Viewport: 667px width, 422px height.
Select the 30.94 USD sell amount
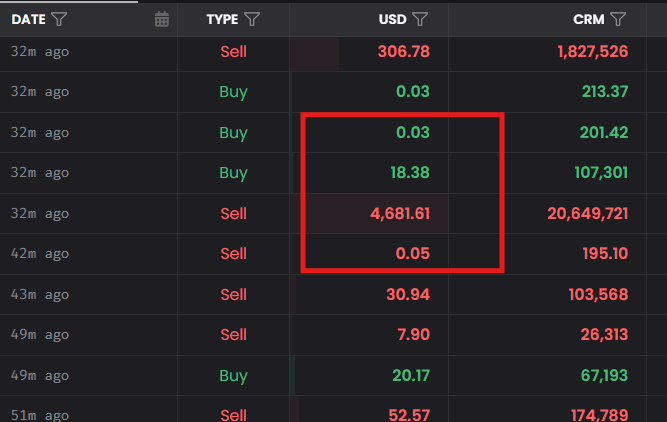(408, 294)
